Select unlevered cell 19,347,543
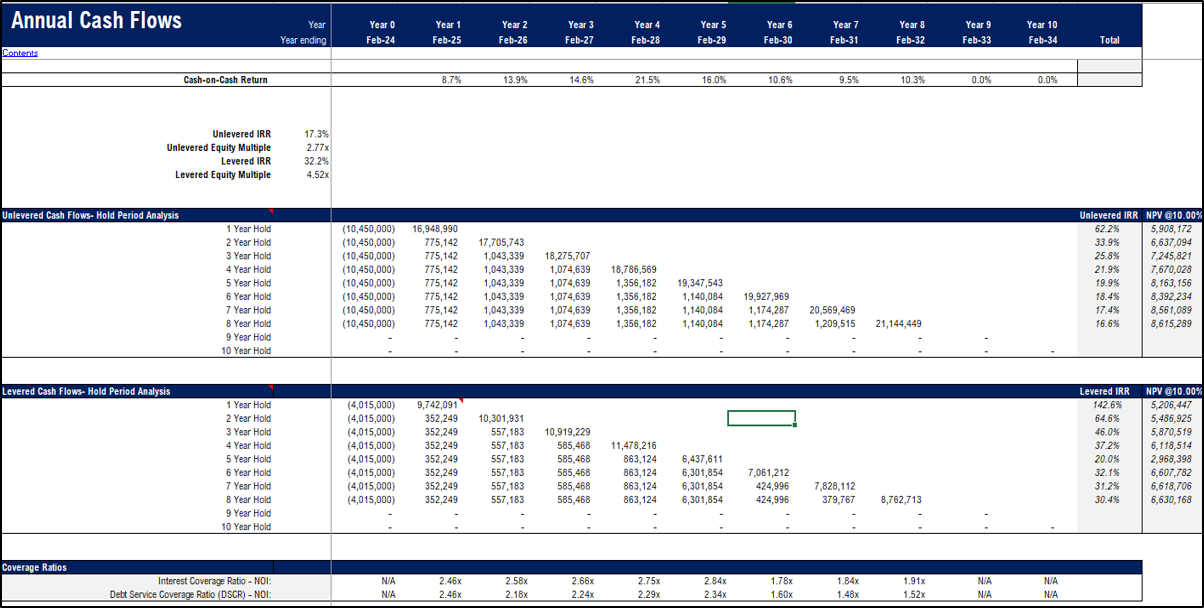The height and width of the screenshot is (608, 1204). click(699, 283)
